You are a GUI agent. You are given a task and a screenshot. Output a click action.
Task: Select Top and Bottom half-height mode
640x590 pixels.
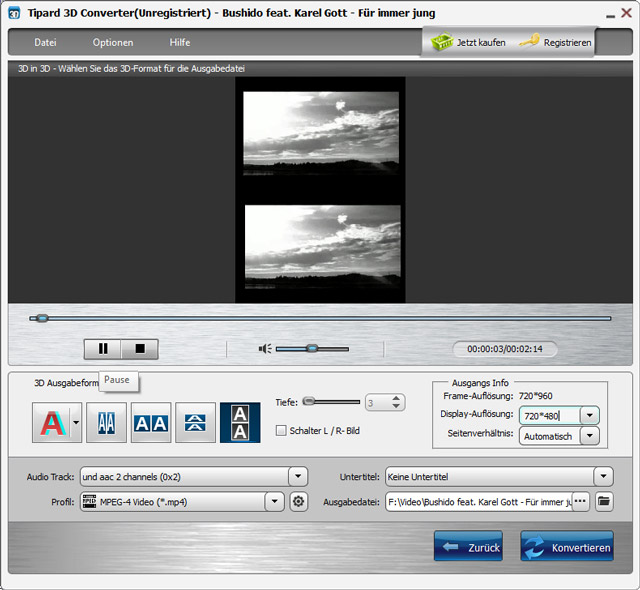coord(196,423)
